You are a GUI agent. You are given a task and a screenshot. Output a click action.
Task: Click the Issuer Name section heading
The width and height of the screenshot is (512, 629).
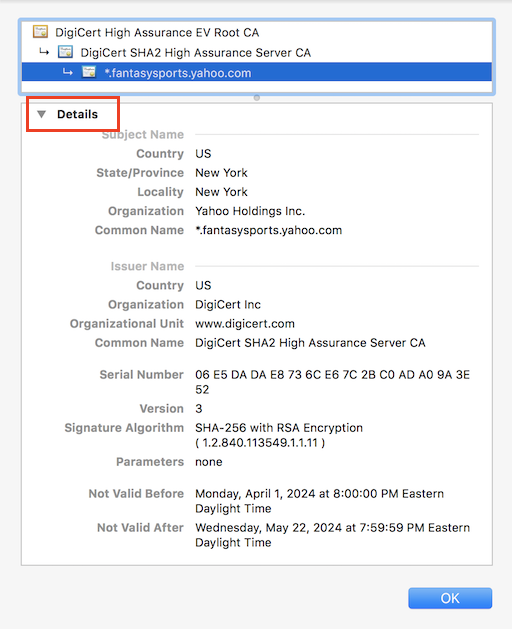point(147,266)
